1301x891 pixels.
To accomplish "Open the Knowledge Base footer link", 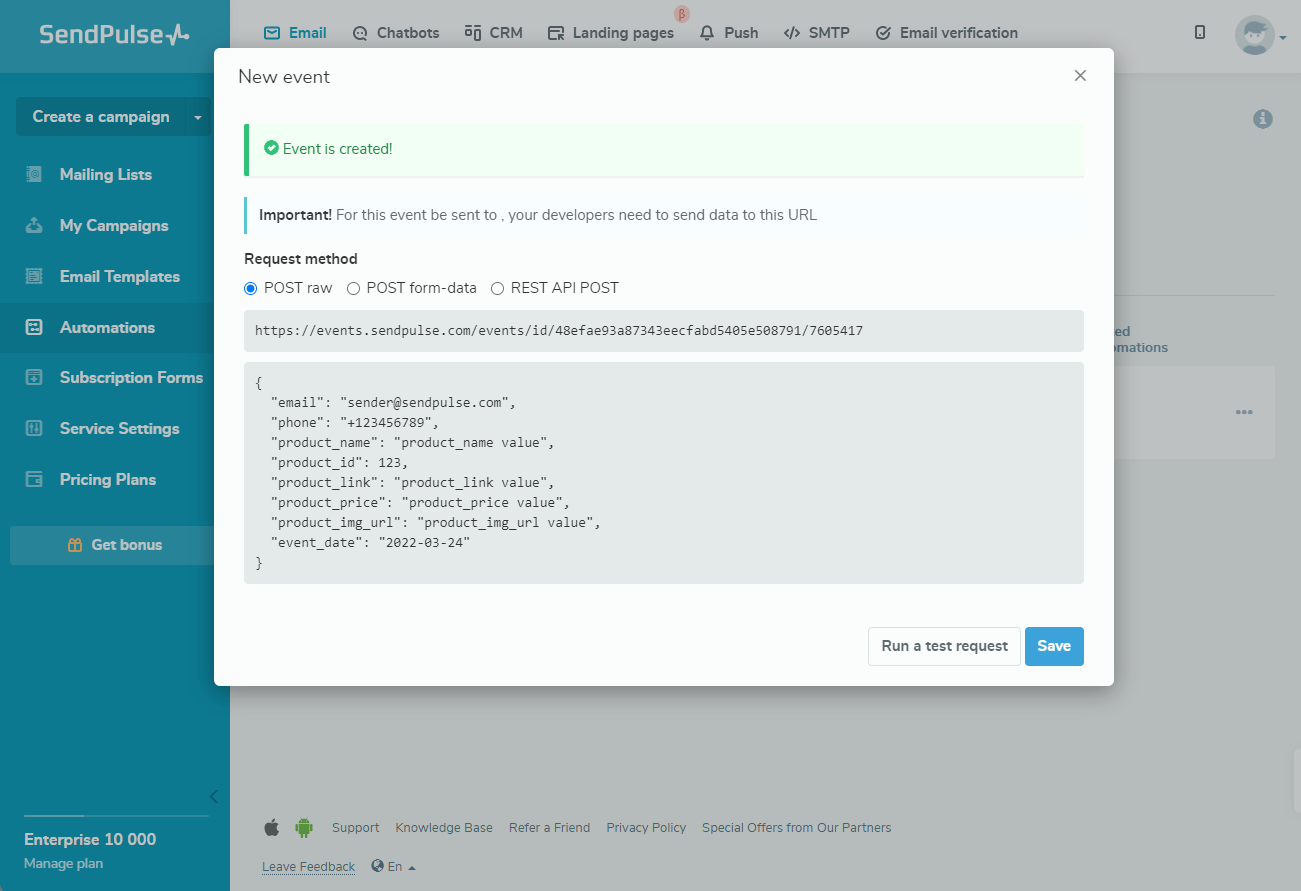I will tap(444, 828).
